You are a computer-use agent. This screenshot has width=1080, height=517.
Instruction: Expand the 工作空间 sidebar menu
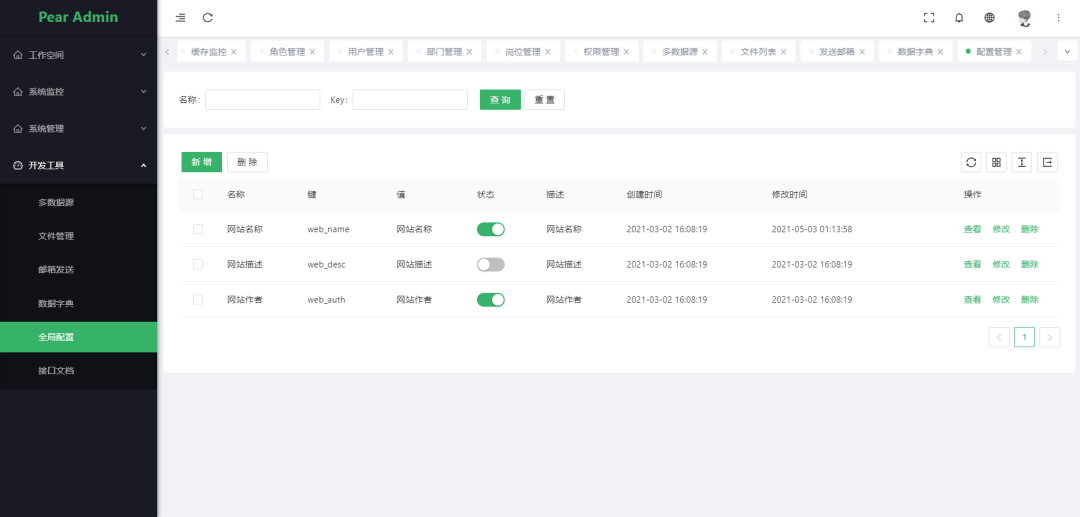[78, 55]
